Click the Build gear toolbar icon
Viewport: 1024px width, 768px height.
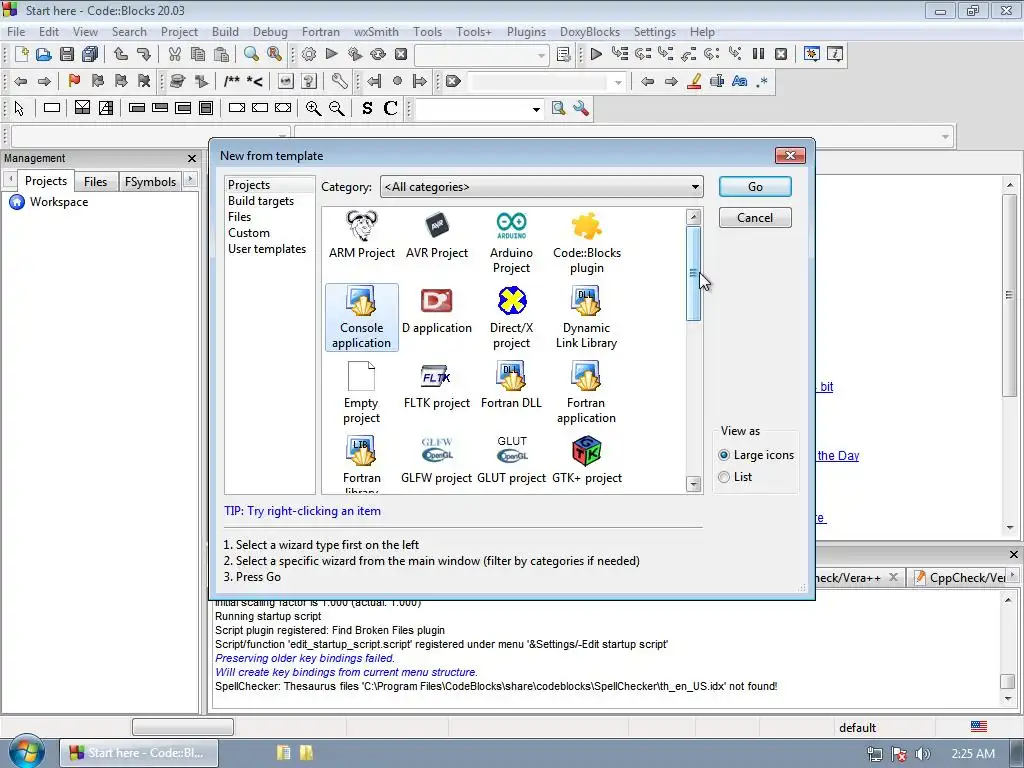pyautogui.click(x=308, y=54)
